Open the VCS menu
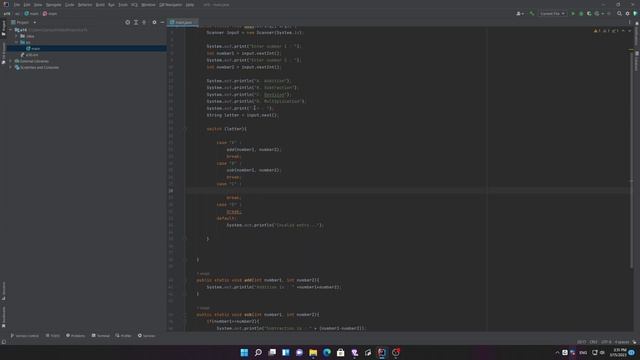This screenshot has width=640, height=360. coord(134,5)
